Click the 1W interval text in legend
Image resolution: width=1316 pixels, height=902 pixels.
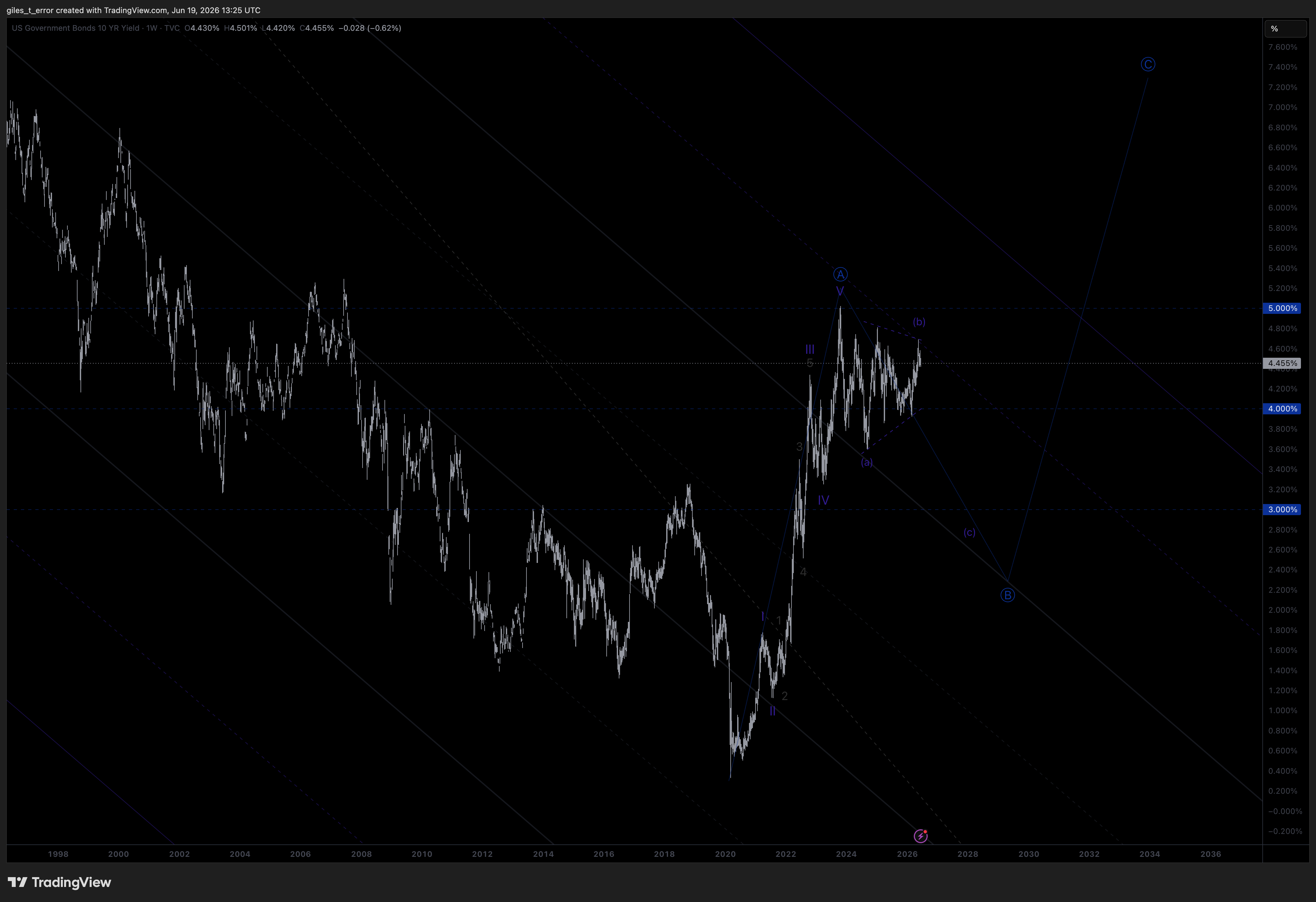tap(152, 28)
